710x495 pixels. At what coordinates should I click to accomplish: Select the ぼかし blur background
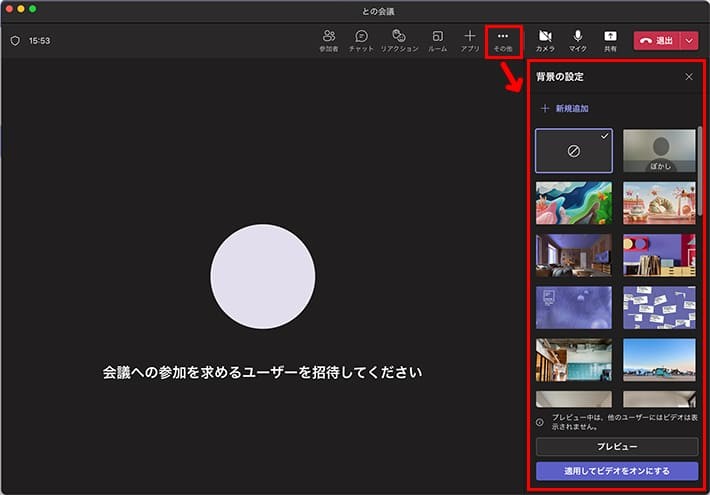(x=659, y=151)
